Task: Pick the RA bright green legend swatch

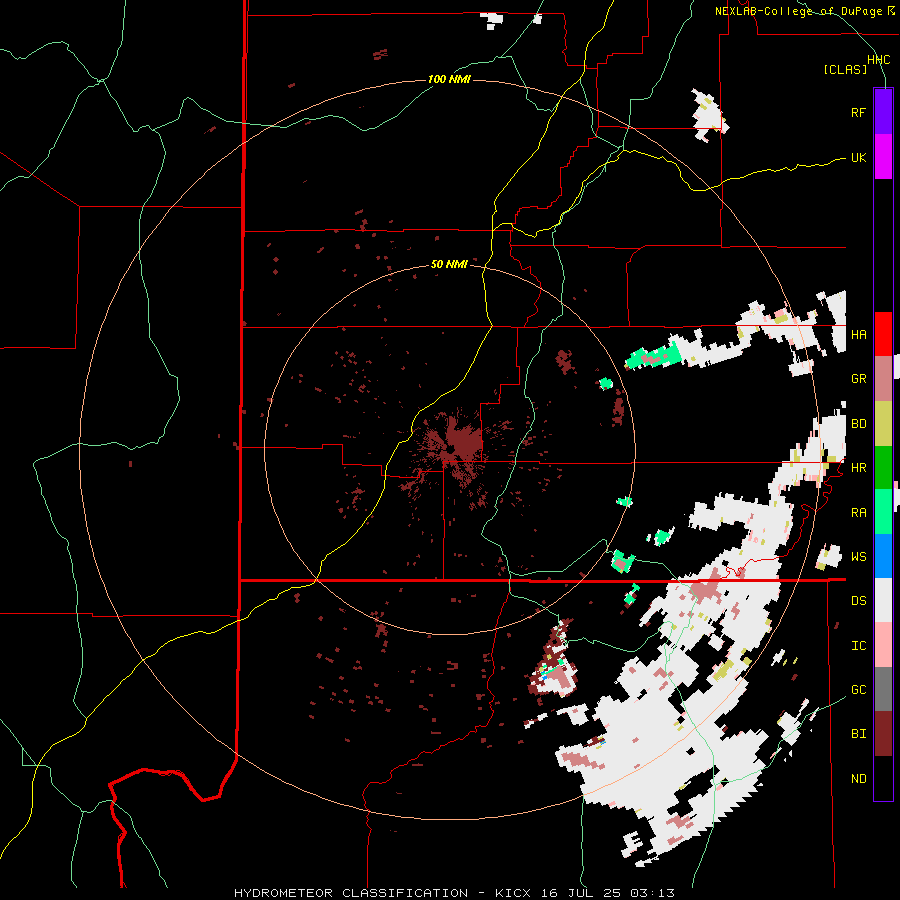Action: [883, 512]
